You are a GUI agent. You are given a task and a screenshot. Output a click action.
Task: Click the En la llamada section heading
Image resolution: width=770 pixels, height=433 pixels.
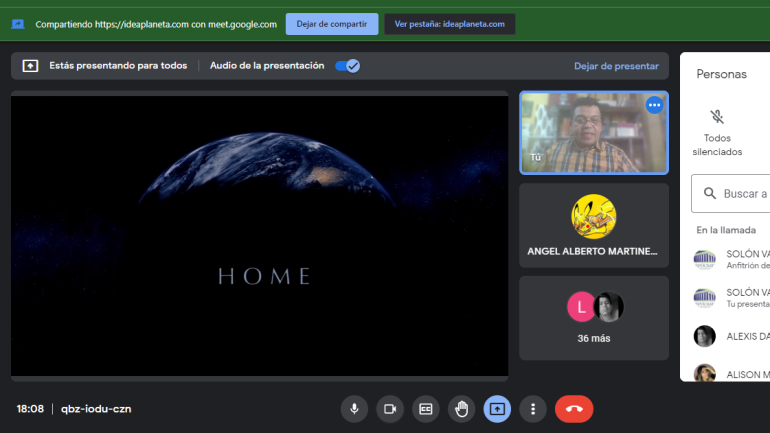(x=726, y=230)
